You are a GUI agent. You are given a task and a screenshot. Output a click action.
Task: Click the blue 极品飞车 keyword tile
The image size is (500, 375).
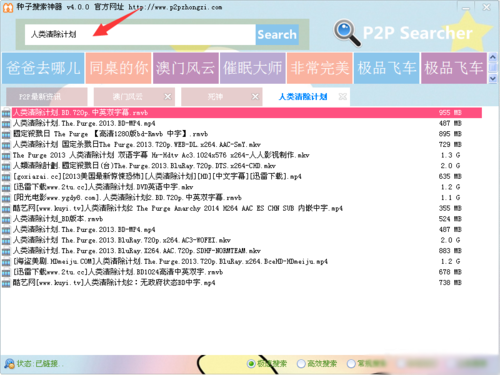pos(387,68)
